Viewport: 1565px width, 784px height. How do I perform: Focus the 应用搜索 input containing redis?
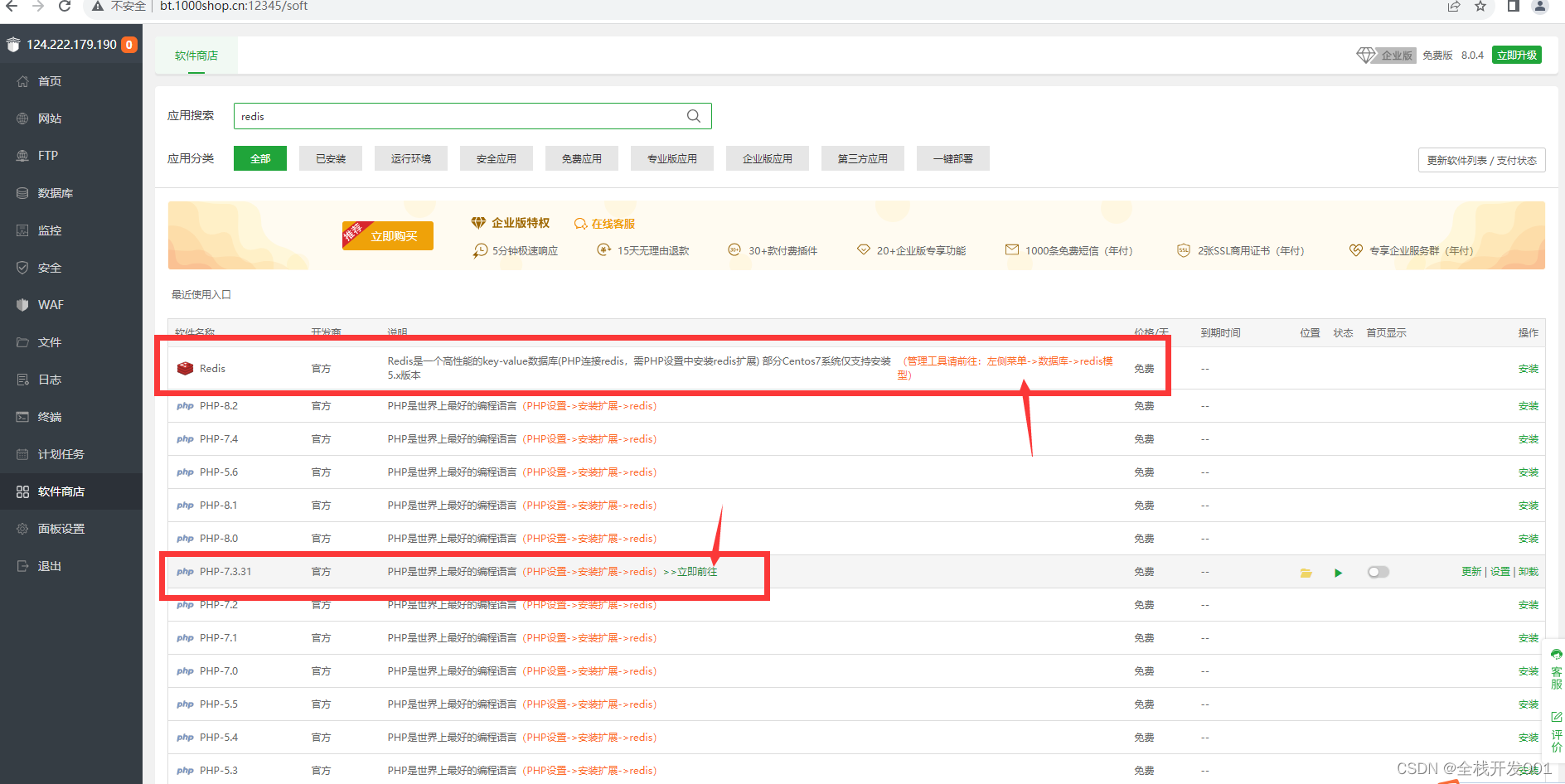pos(472,116)
